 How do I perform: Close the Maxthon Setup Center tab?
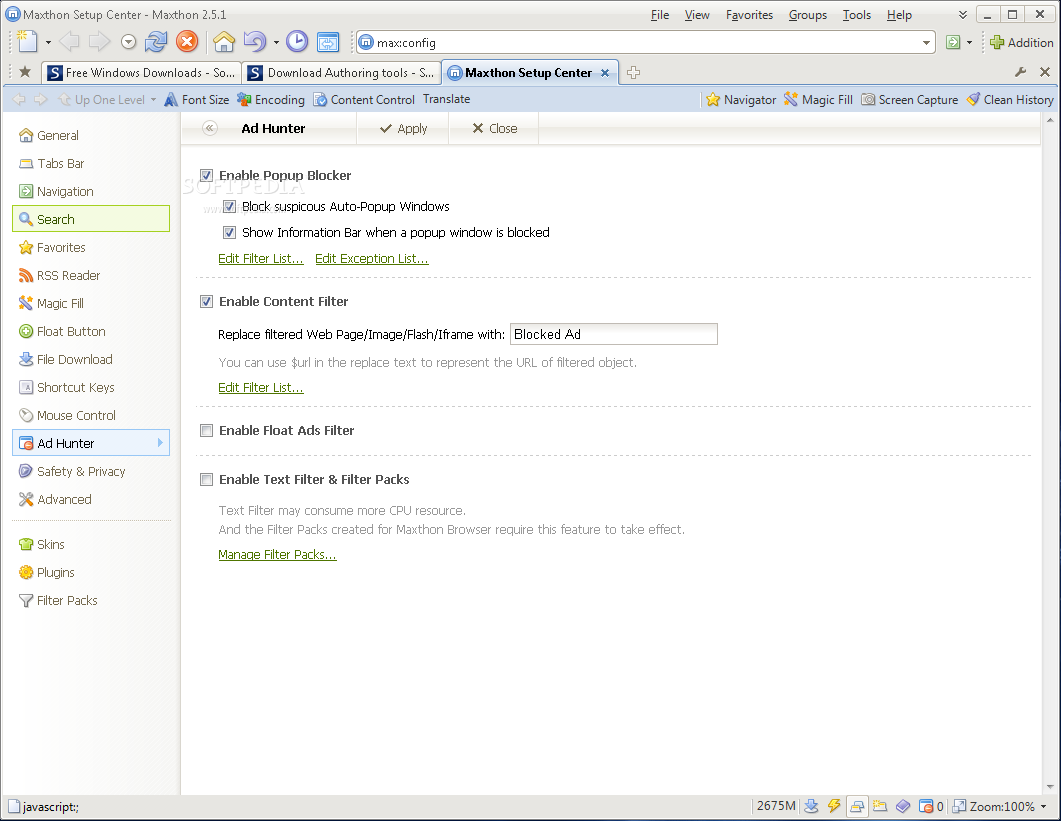(605, 73)
